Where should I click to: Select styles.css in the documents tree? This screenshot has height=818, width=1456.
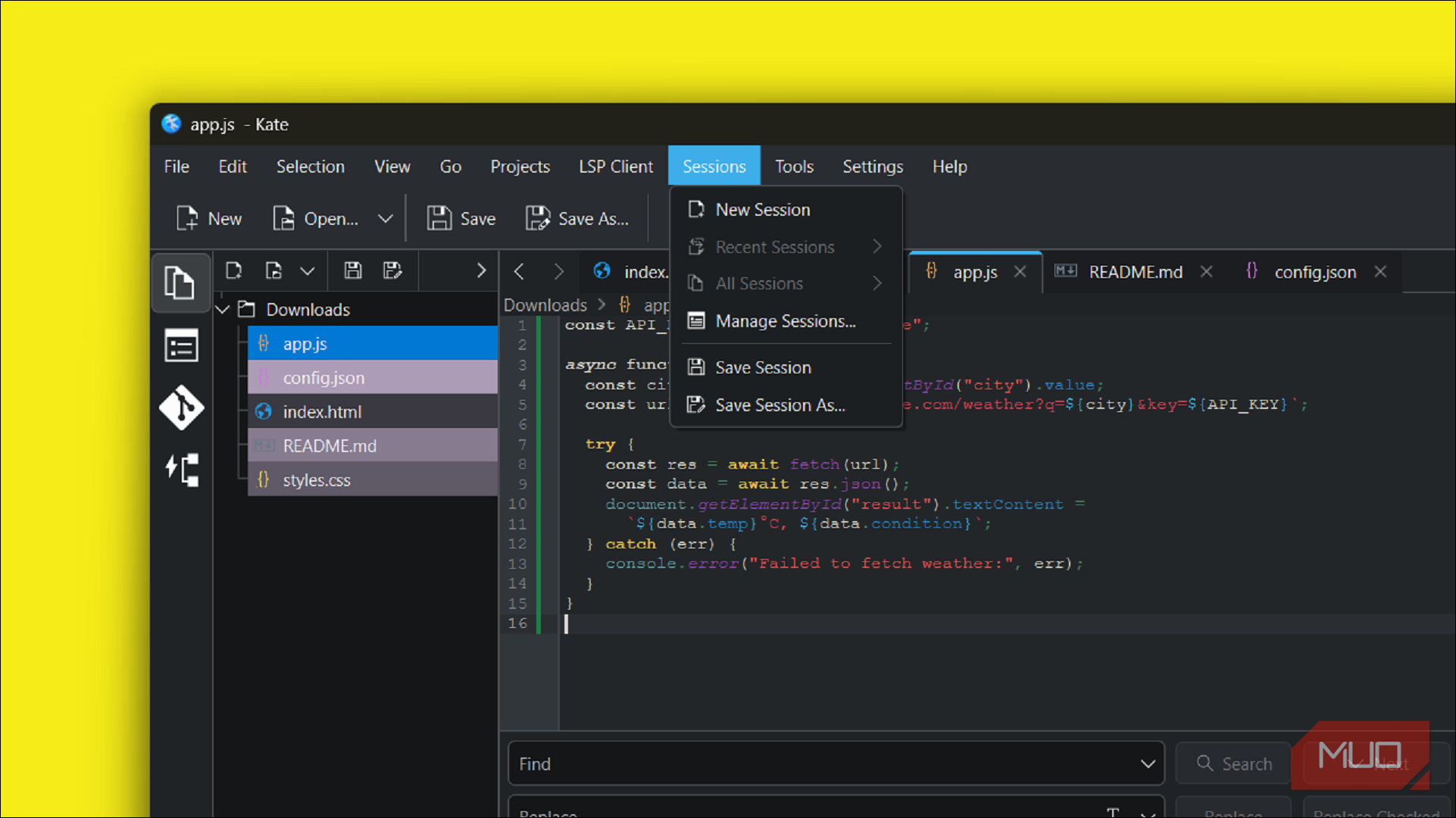pyautogui.click(x=372, y=480)
